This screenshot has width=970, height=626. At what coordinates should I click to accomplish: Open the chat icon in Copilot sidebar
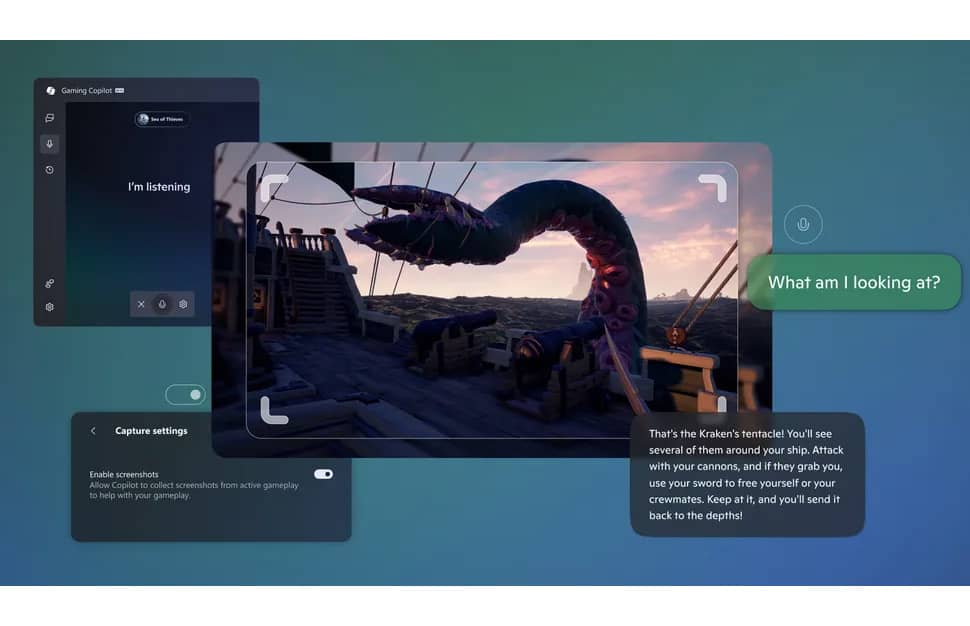coord(49,118)
